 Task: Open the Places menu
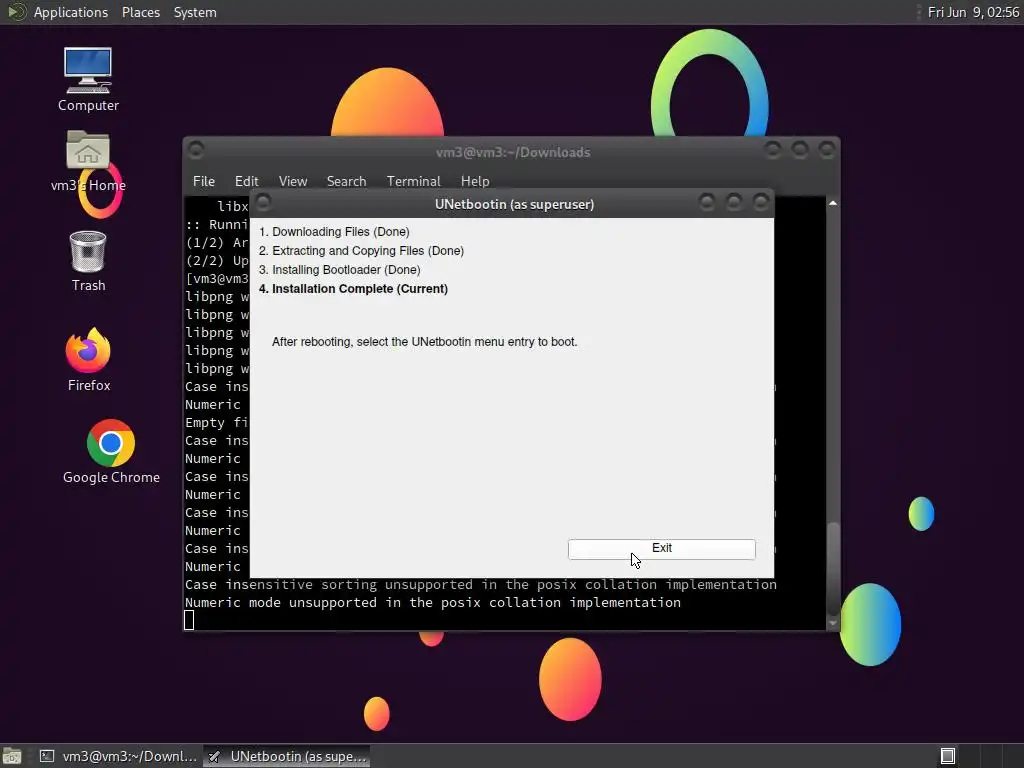point(140,12)
